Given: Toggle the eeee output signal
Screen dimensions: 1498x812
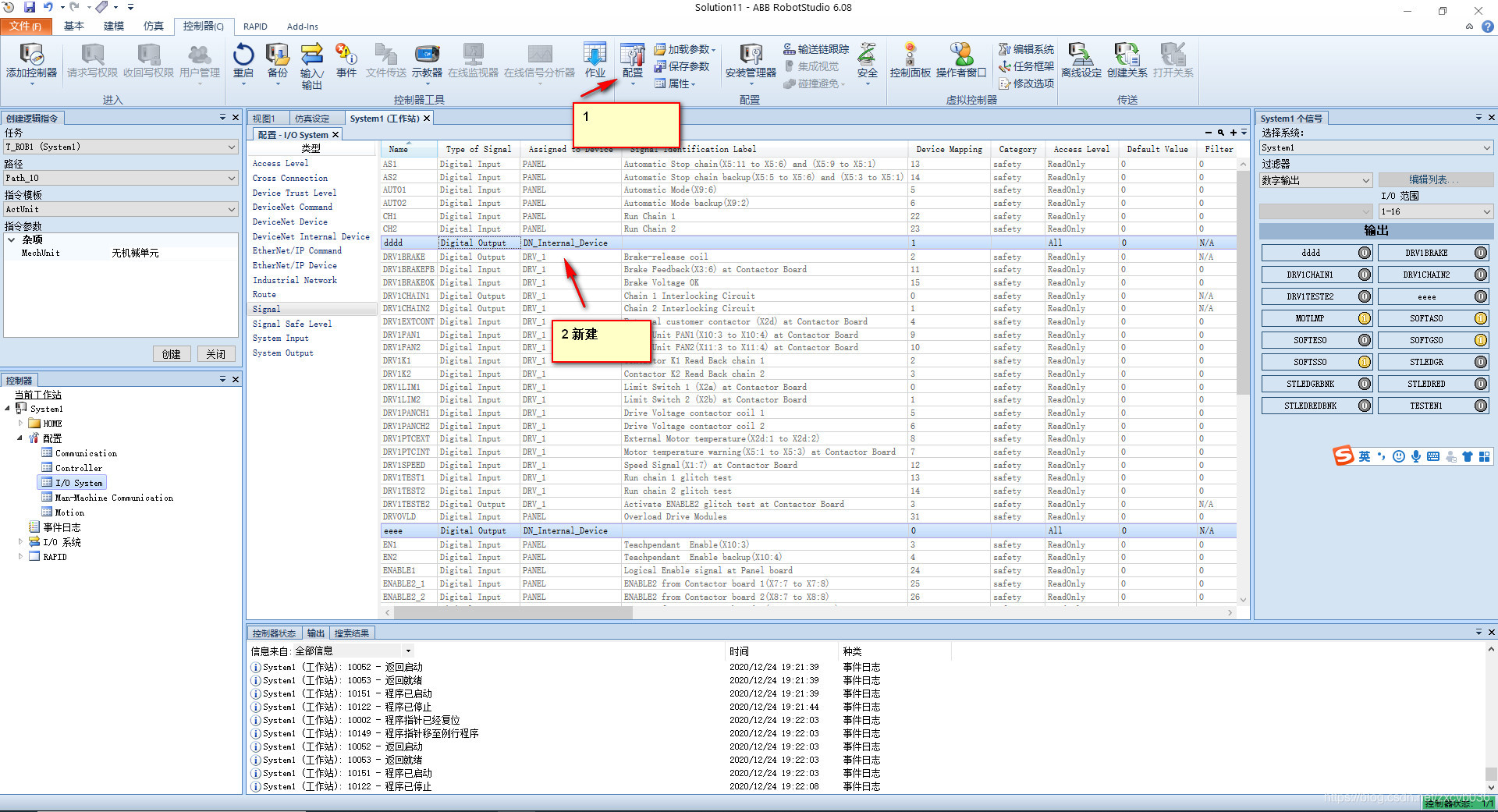Looking at the screenshot, I should 1432,296.
